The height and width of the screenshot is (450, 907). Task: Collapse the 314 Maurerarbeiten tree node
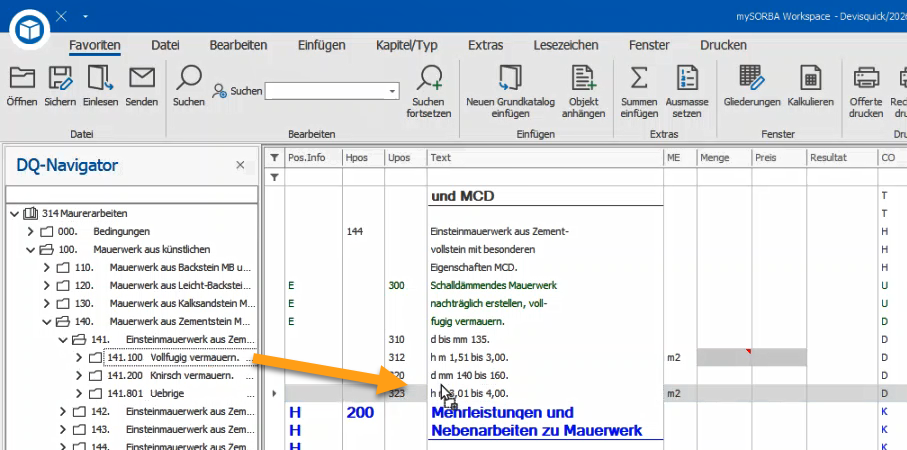click(14, 213)
